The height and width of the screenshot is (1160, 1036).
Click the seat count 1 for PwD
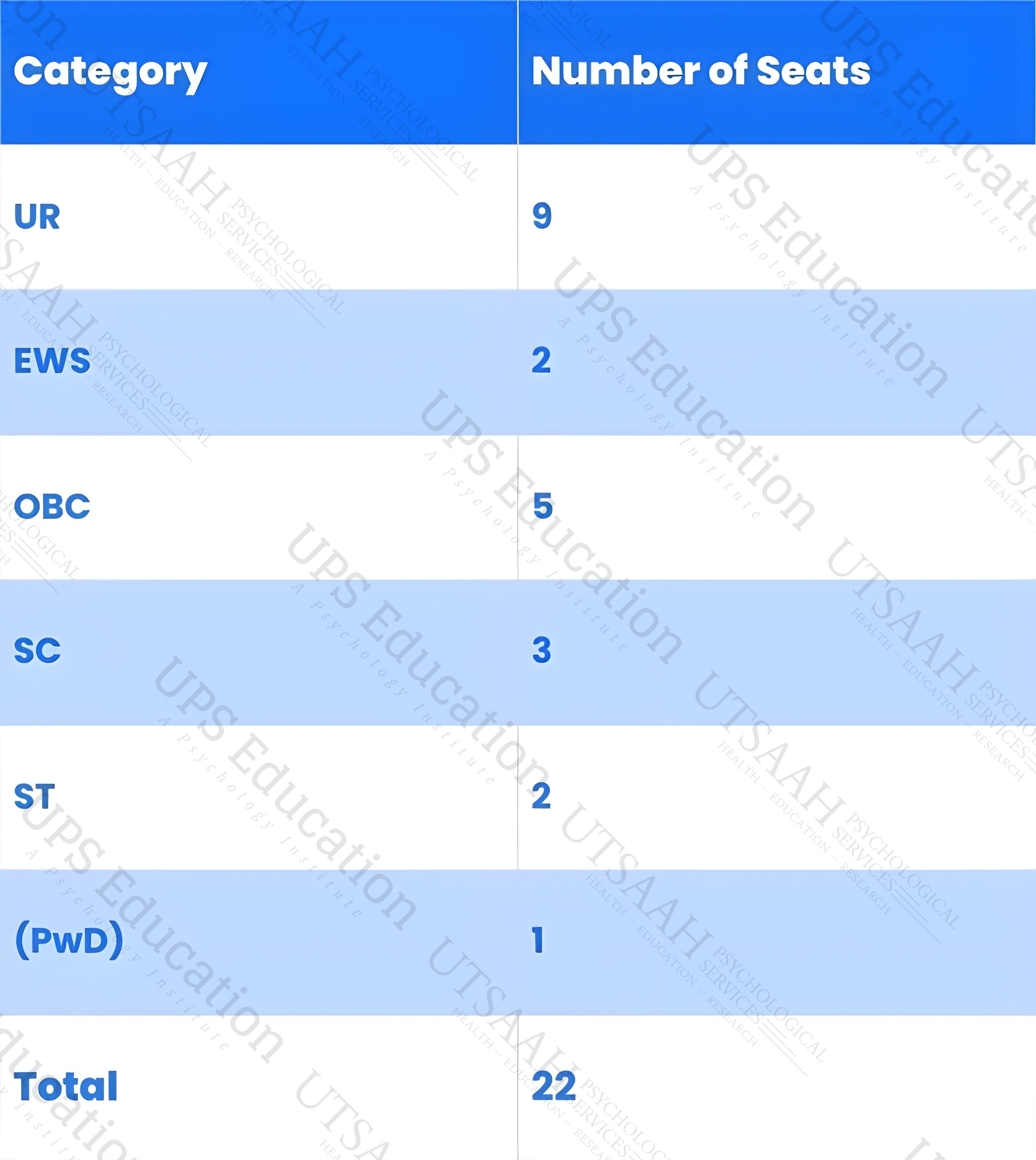tap(538, 940)
